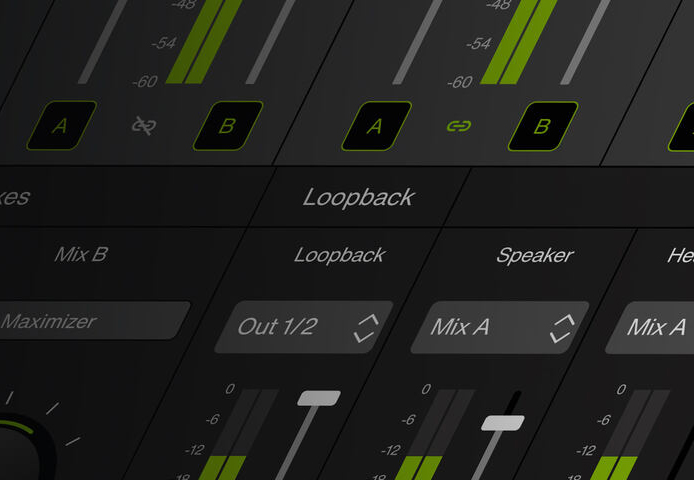Open the Out 1/2 loopback dropdown
This screenshot has height=480, width=694.
point(304,327)
